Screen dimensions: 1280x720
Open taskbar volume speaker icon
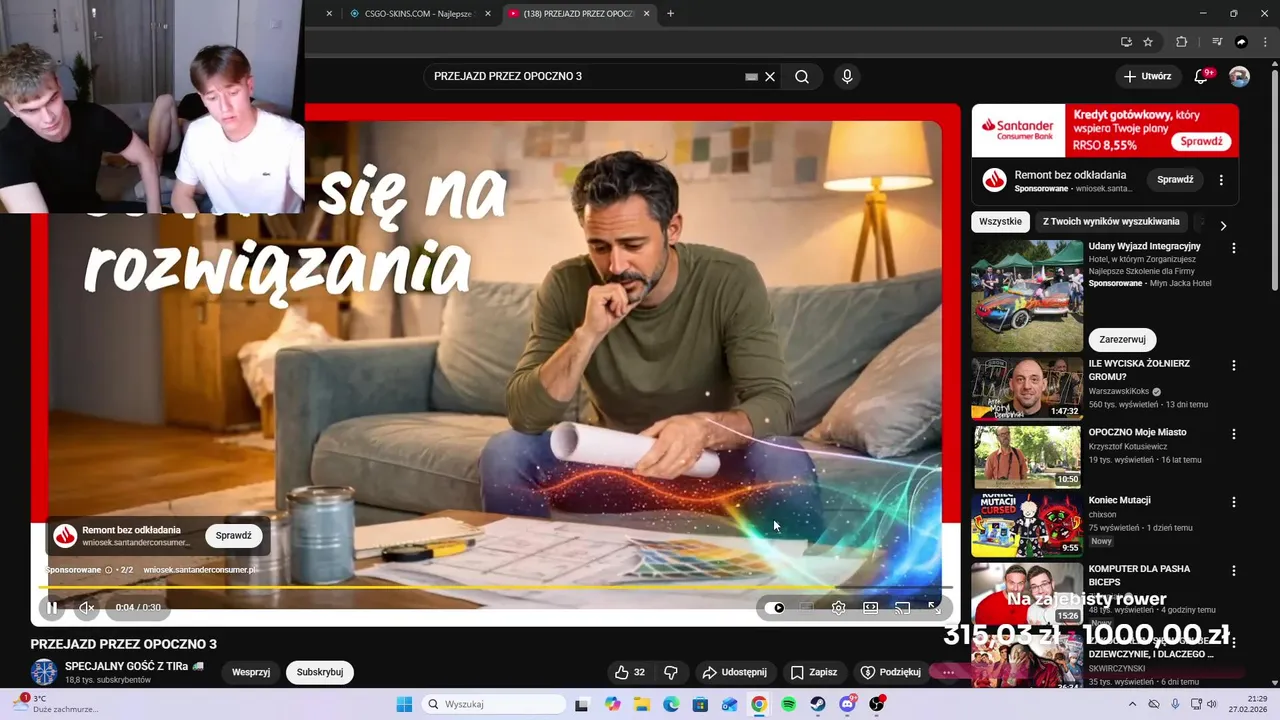click(1213, 704)
